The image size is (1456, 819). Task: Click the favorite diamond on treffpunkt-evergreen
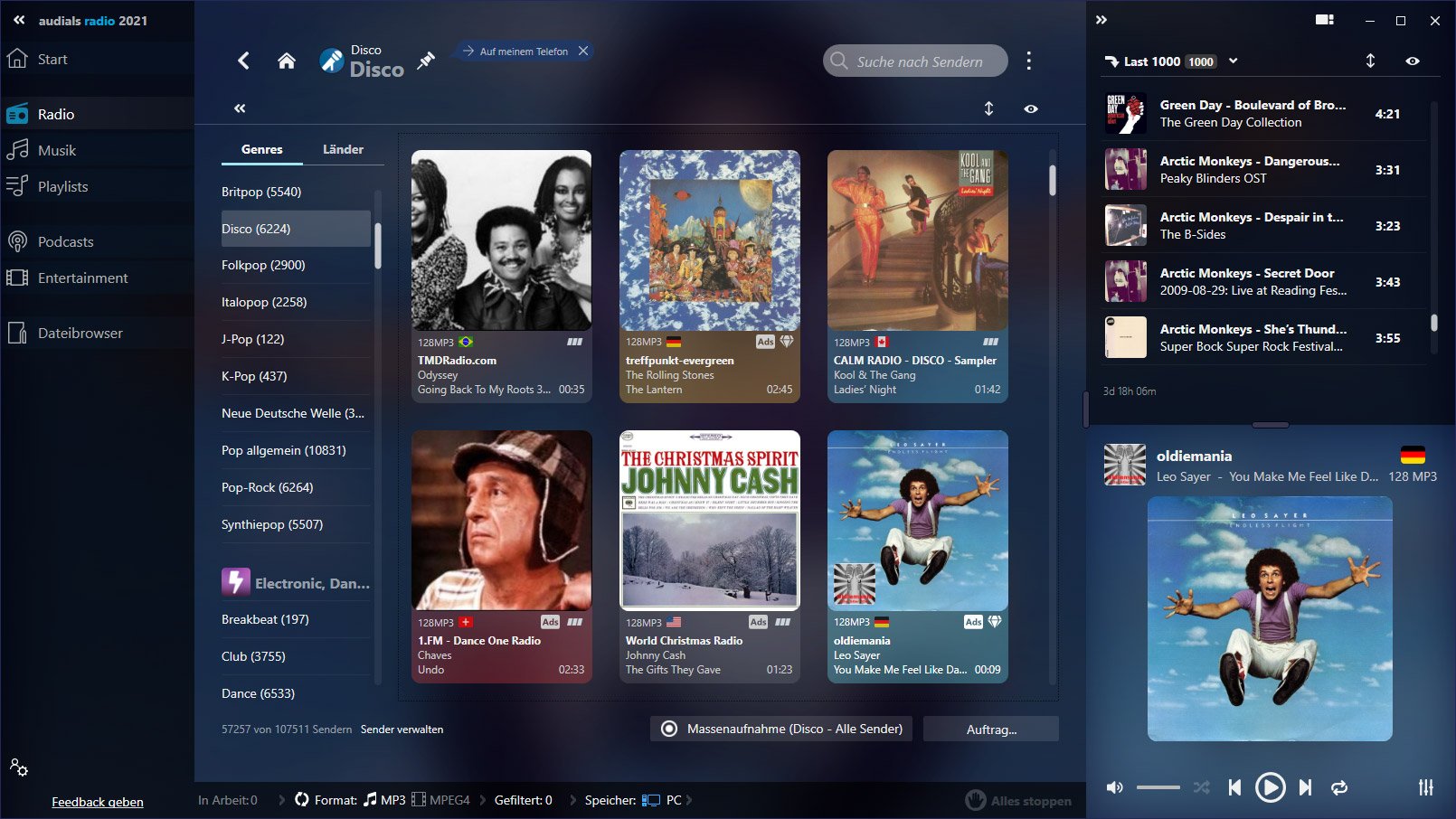787,342
